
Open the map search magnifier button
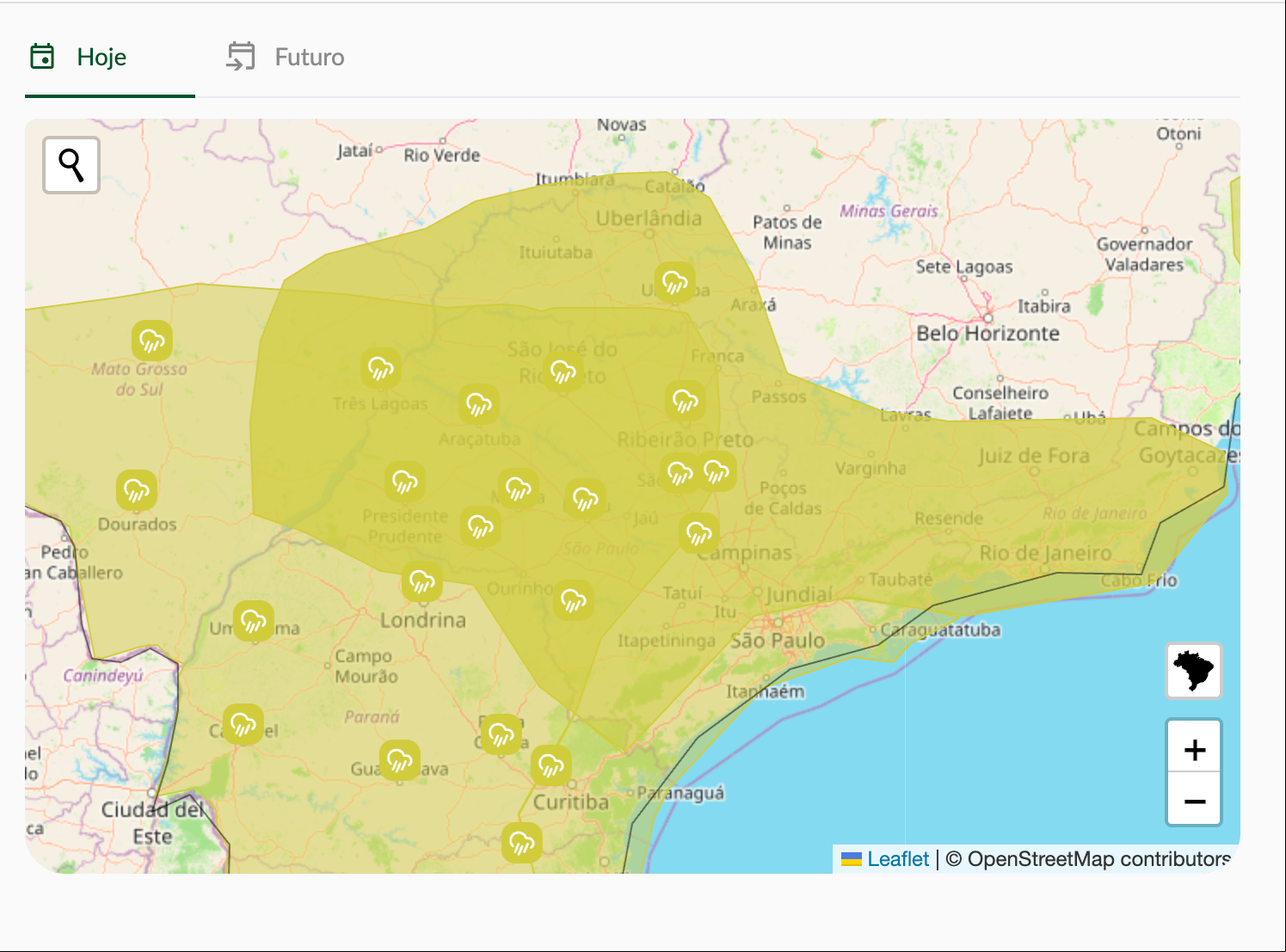tap(71, 164)
